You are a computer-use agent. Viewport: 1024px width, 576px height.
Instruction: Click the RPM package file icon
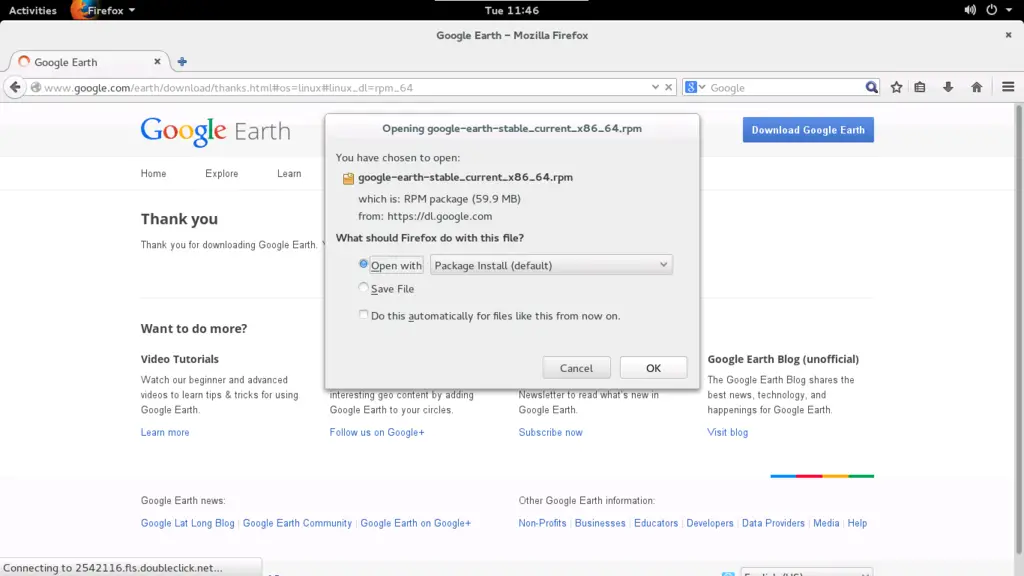348,178
